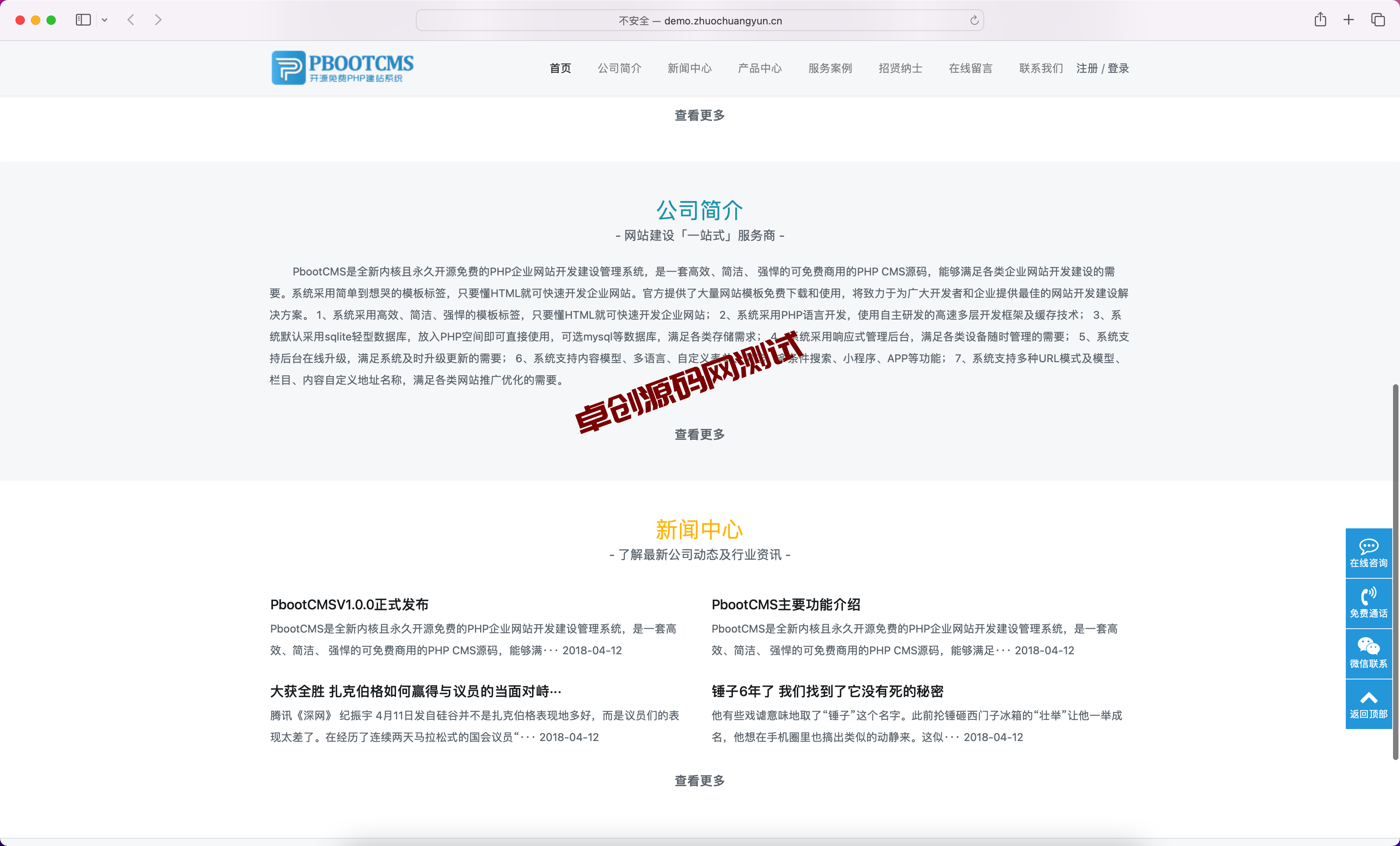1400x846 pixels.
Task: Open the sidebar options dropdown chevron
Action: 105,20
